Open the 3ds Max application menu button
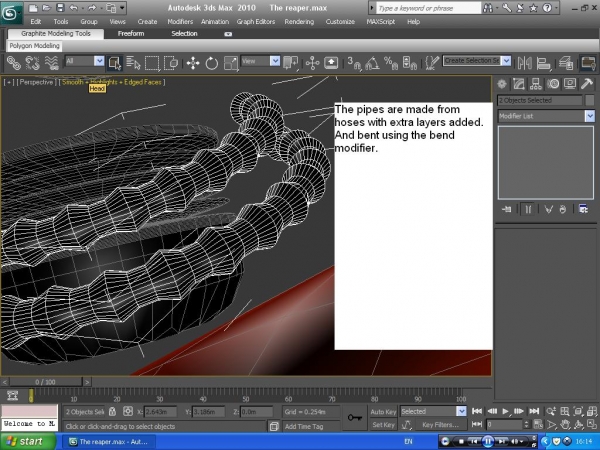 (x=11, y=13)
